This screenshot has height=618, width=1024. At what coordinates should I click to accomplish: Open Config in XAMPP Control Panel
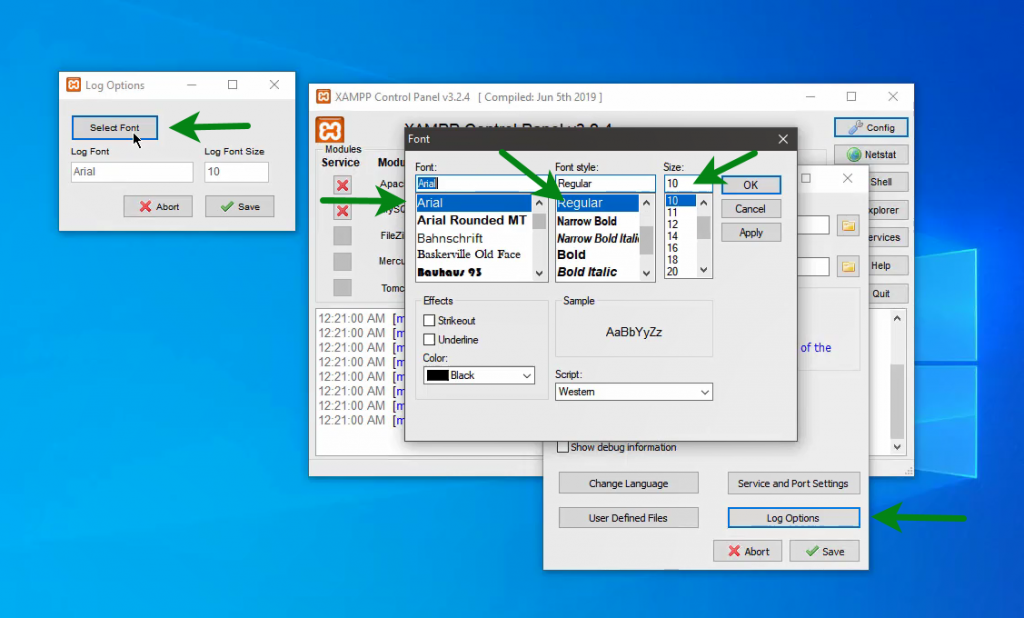click(x=871, y=127)
